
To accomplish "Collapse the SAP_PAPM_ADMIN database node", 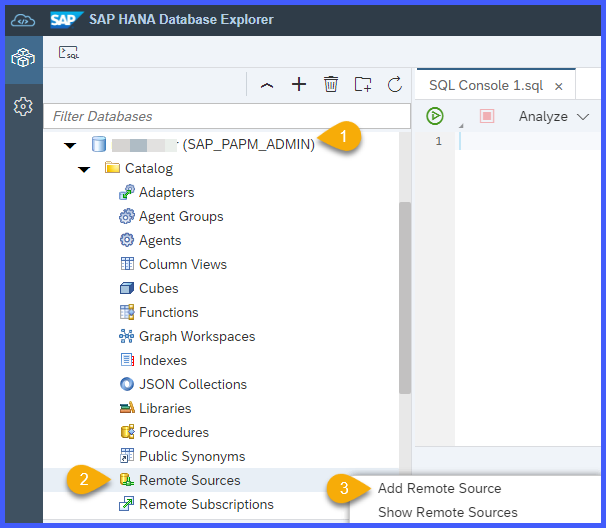I will pos(70,145).
